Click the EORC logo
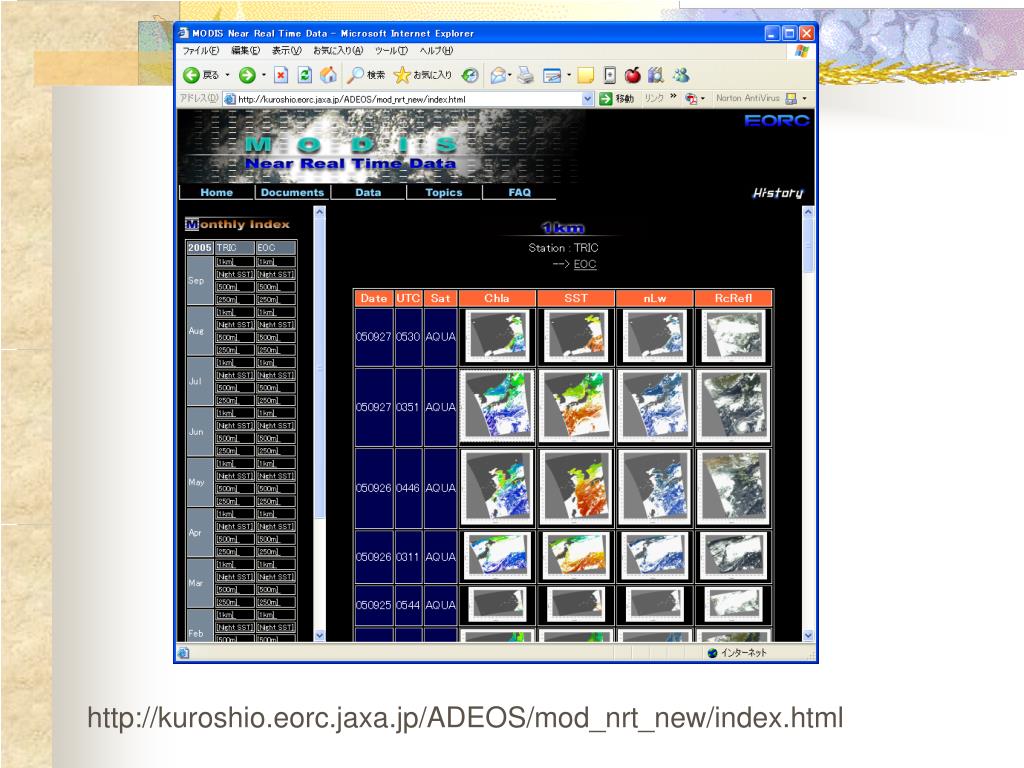This screenshot has width=1024, height=768. (x=777, y=121)
